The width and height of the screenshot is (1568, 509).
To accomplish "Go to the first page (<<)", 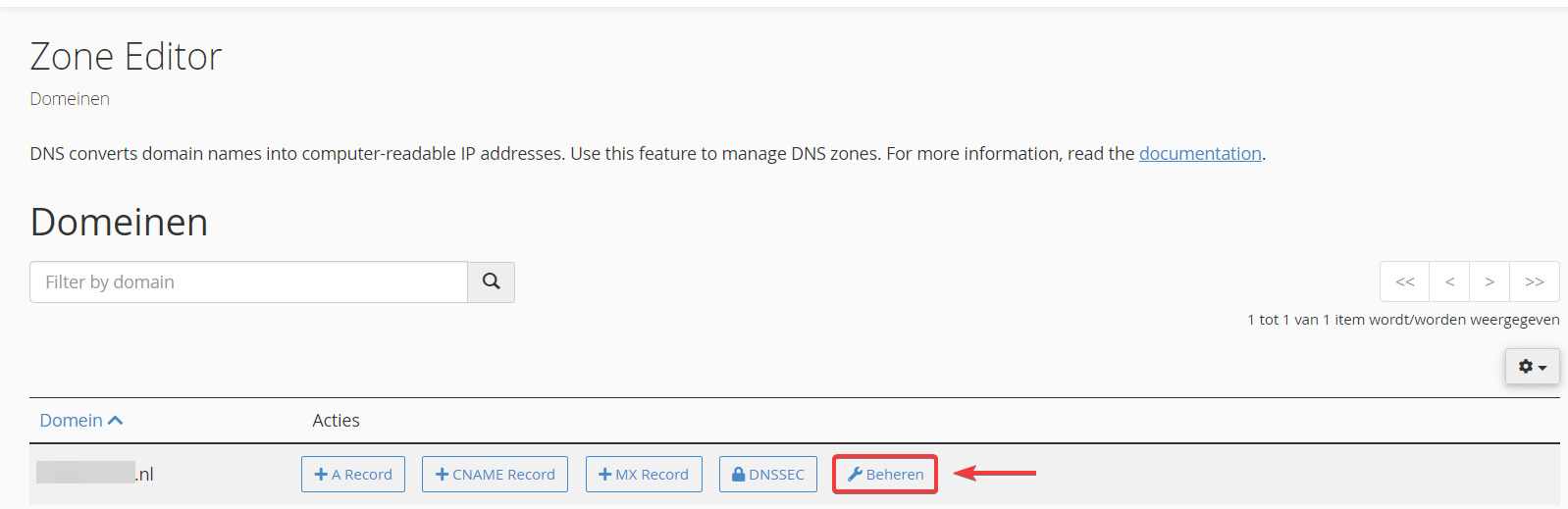I will 1405,281.
